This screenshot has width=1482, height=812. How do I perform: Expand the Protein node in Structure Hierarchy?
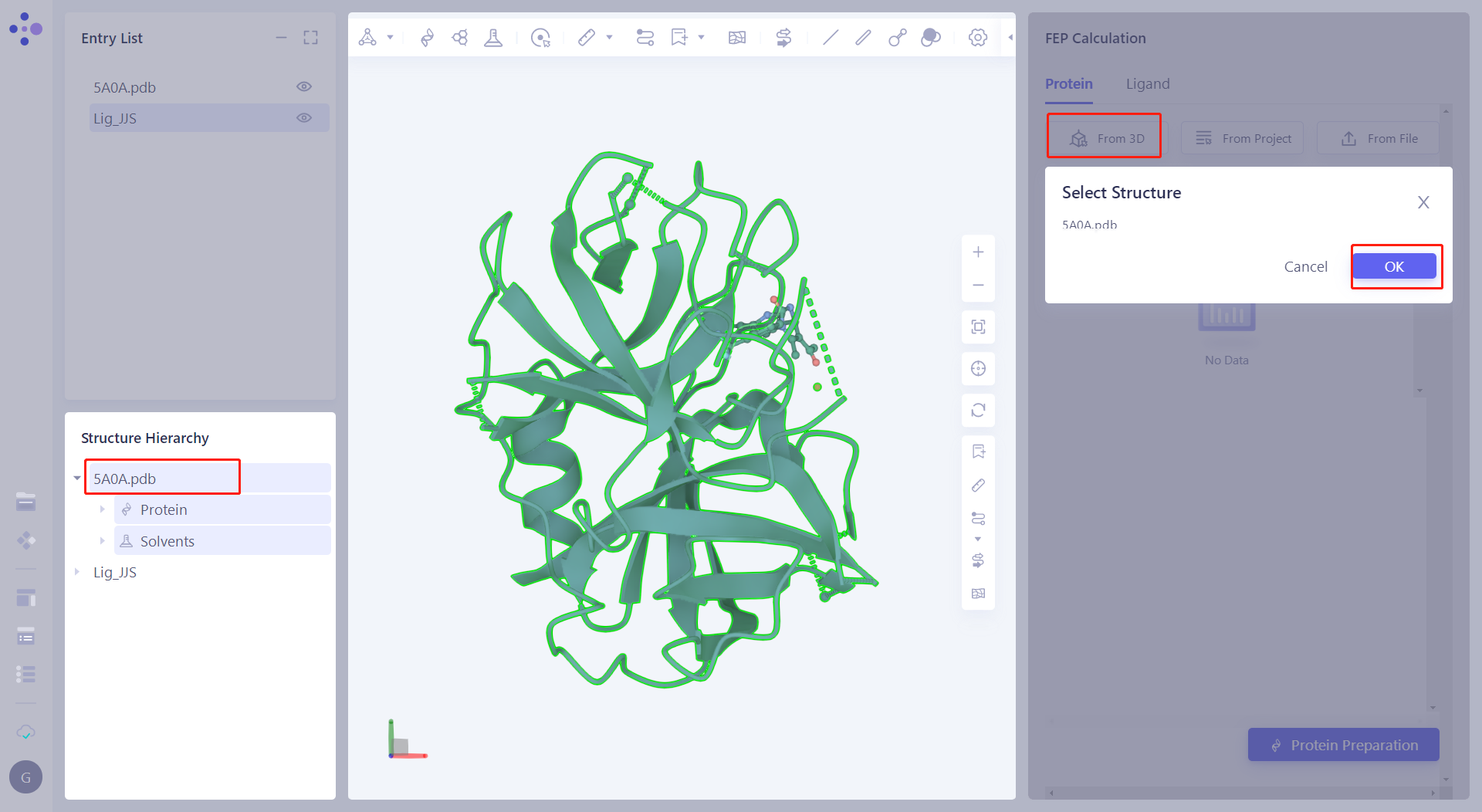(x=103, y=509)
